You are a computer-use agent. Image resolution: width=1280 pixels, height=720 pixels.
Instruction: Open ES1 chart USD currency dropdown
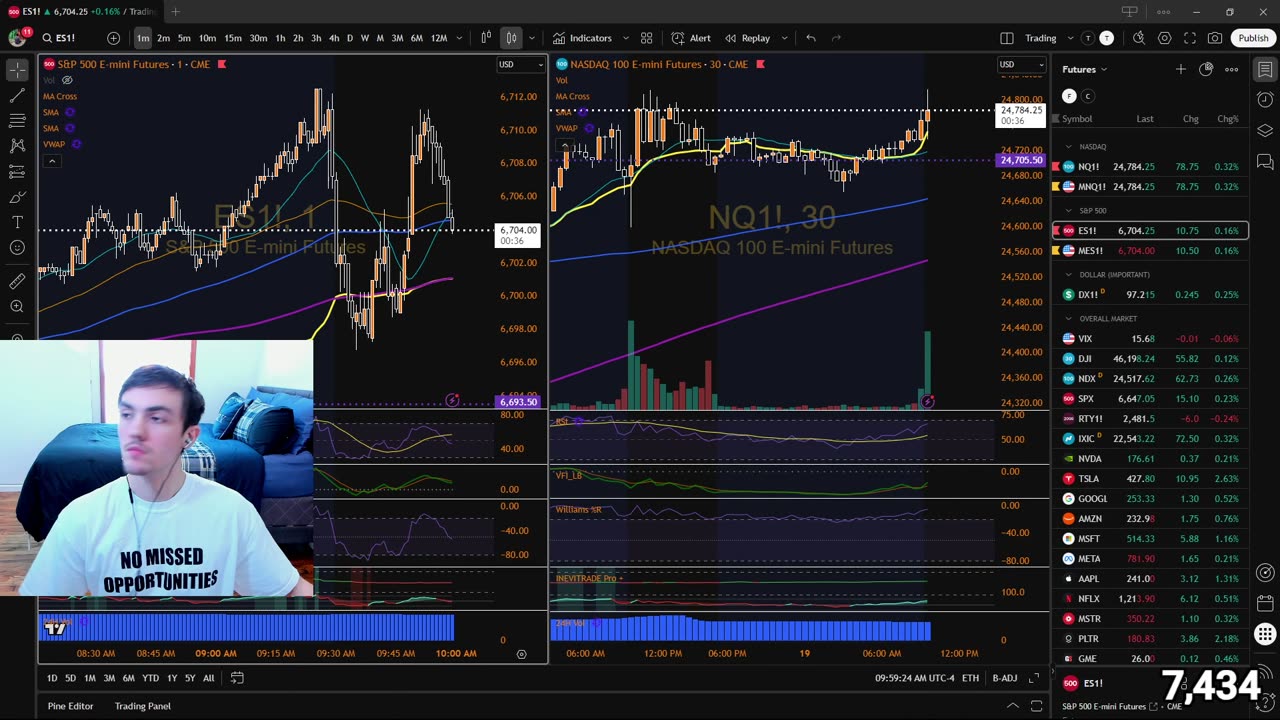(x=521, y=64)
